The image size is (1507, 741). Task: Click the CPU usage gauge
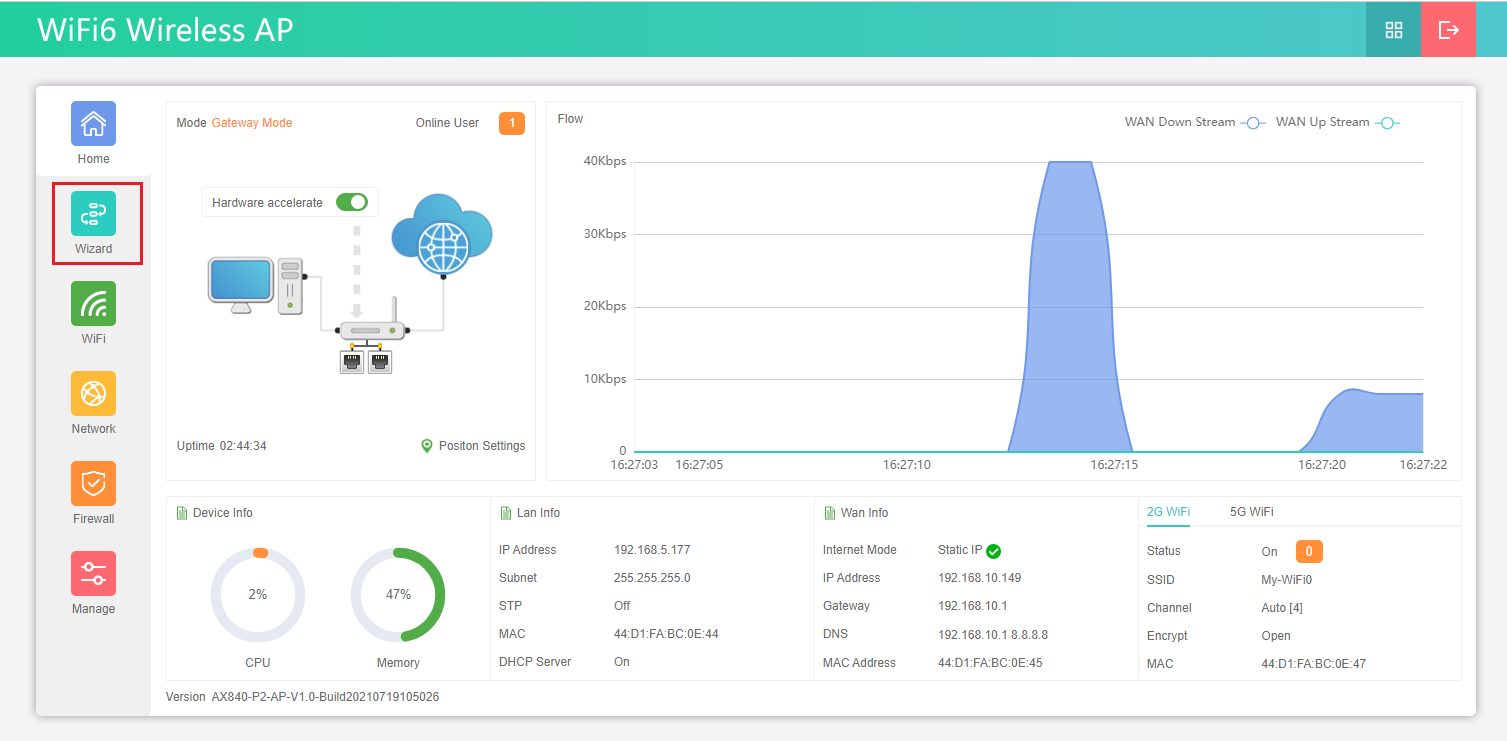click(x=258, y=594)
